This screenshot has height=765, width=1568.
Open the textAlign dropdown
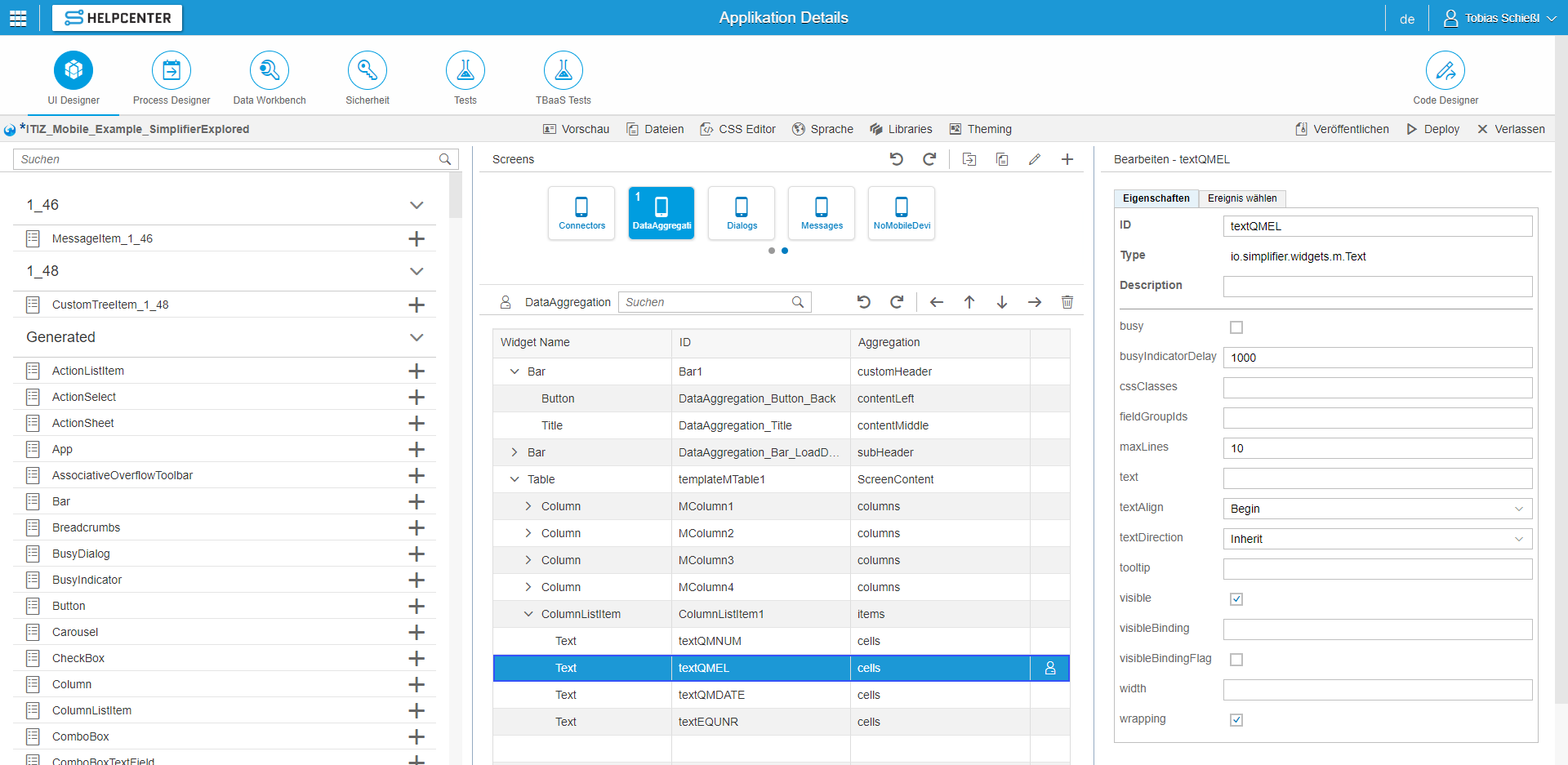(x=1377, y=509)
